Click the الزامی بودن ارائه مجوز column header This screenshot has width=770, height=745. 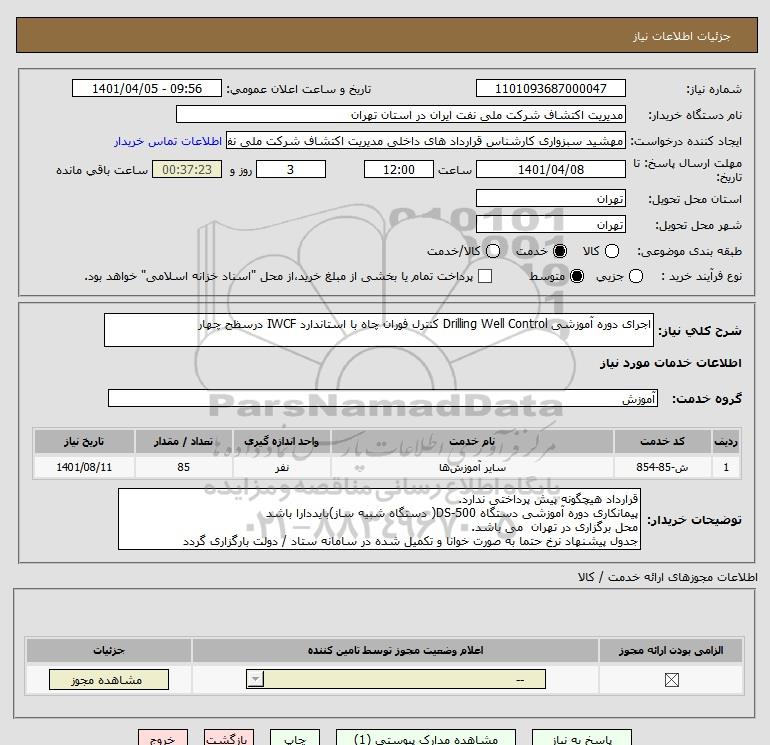coord(671,650)
